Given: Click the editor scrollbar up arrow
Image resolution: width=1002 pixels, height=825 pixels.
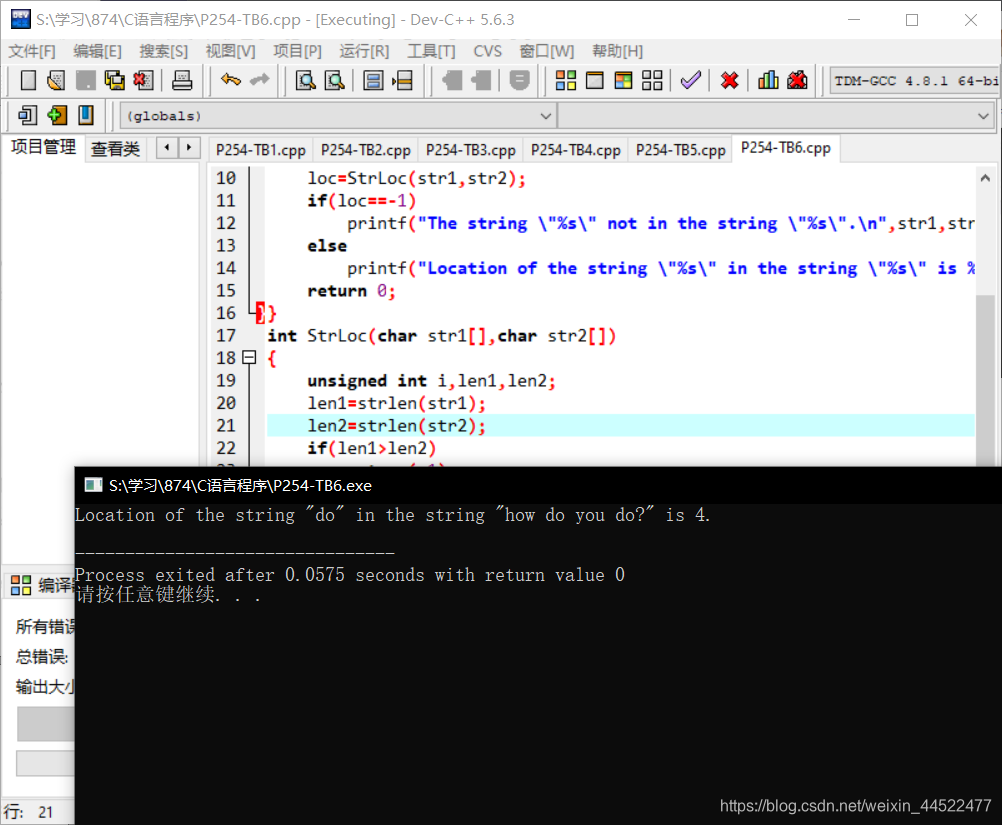Looking at the screenshot, I should (985, 178).
